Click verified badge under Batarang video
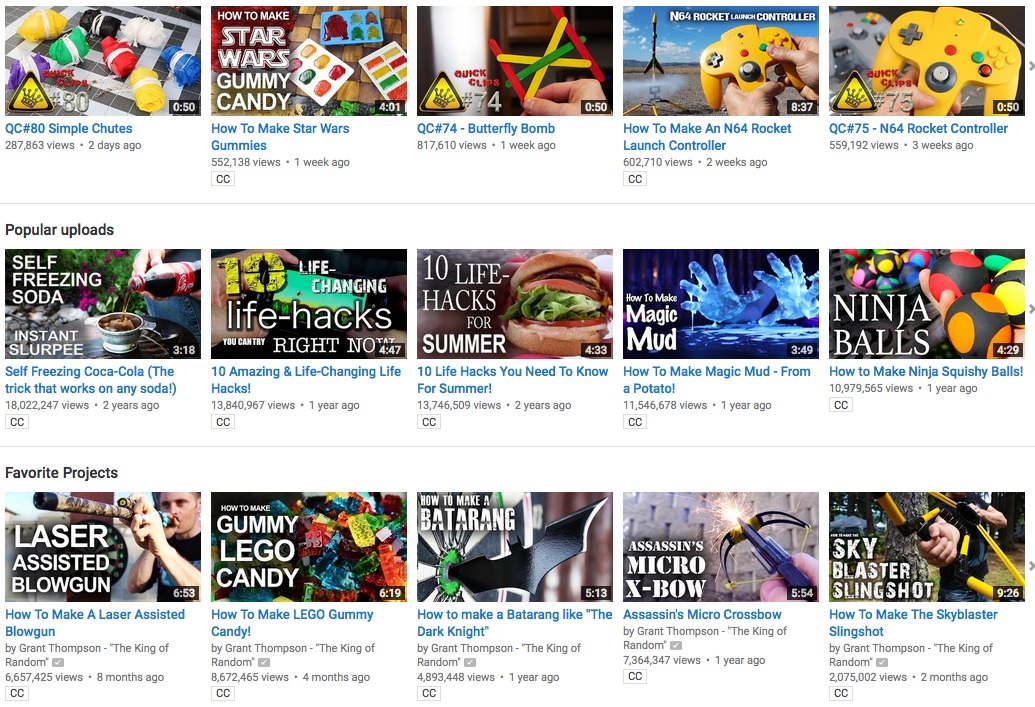Image resolution: width=1035 pixels, height=707 pixels. (470, 662)
